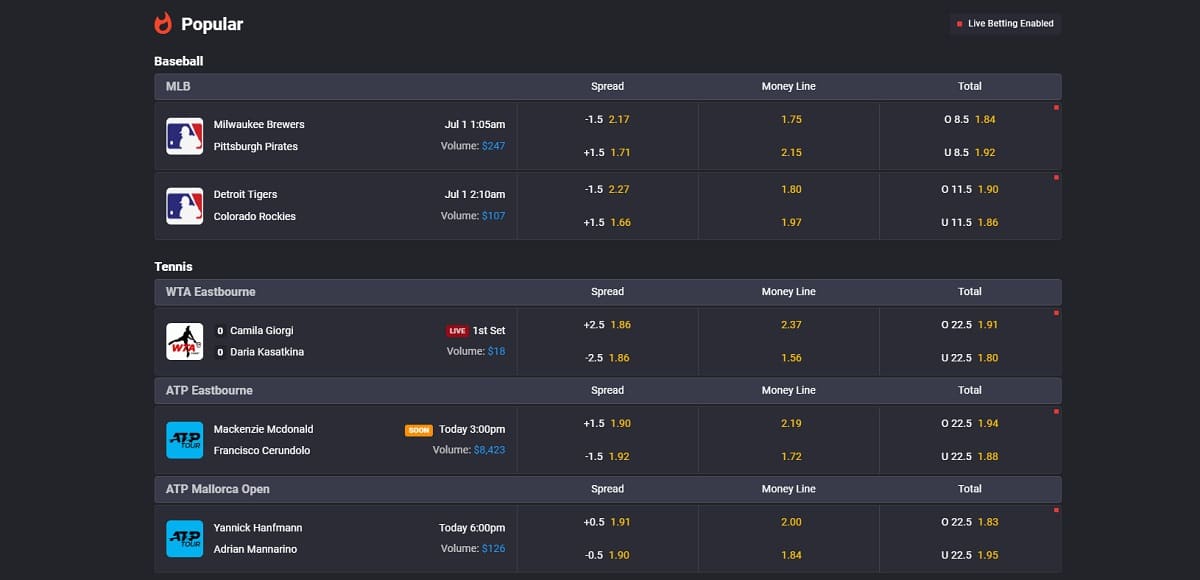
Task: Click the red LIVE badge
Action: [457, 331]
